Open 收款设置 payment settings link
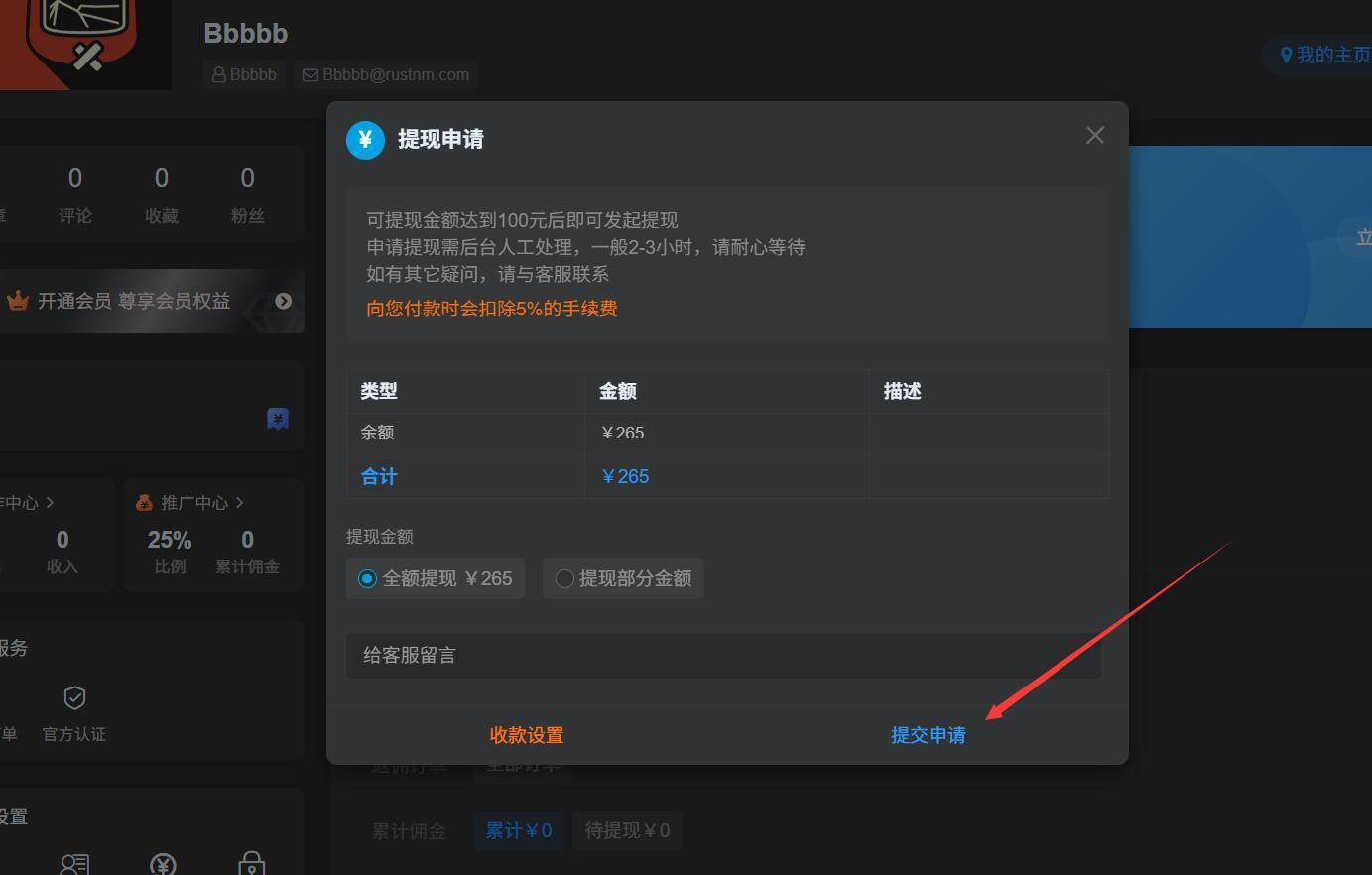 coord(525,735)
